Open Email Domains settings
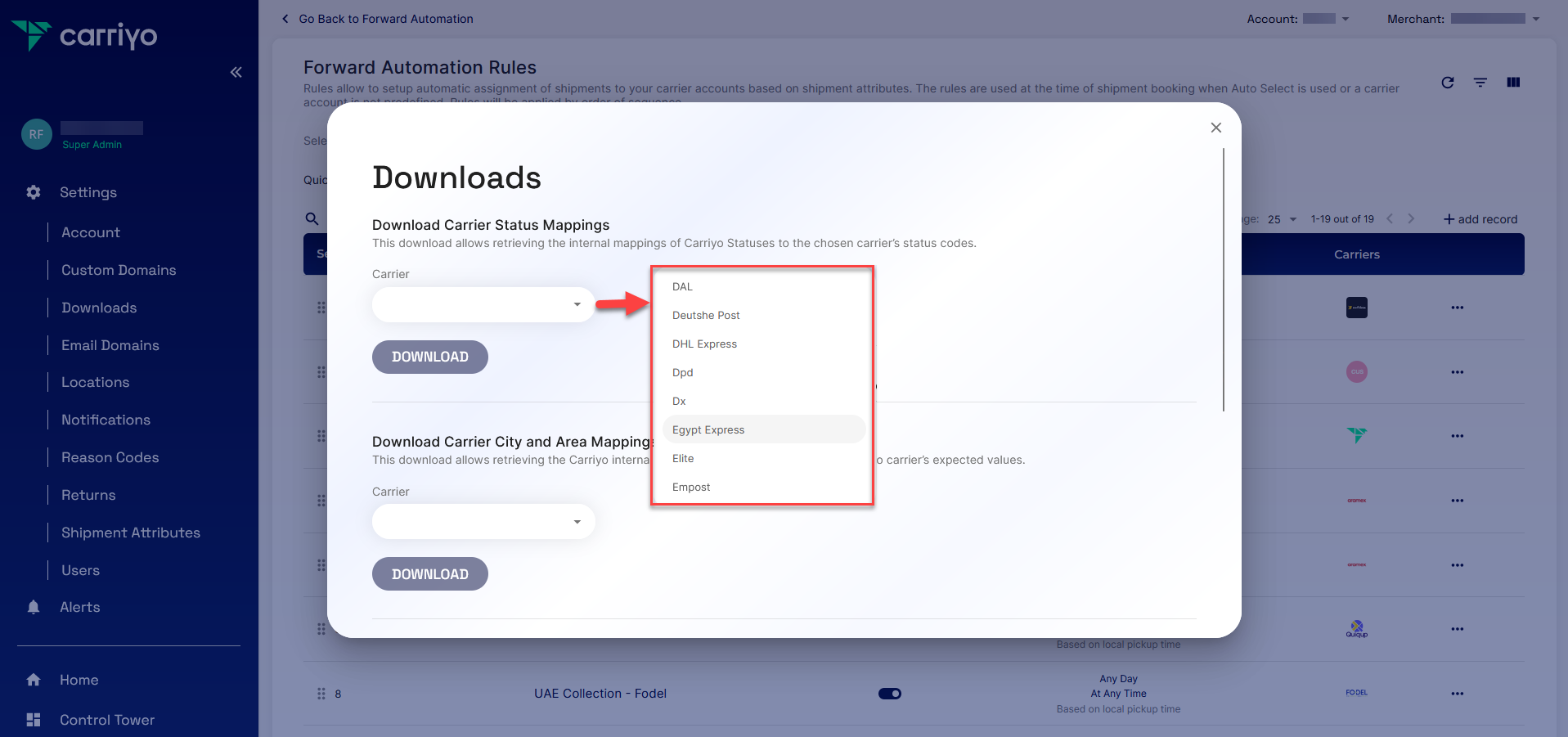This screenshot has height=737, width=1568. click(x=110, y=345)
